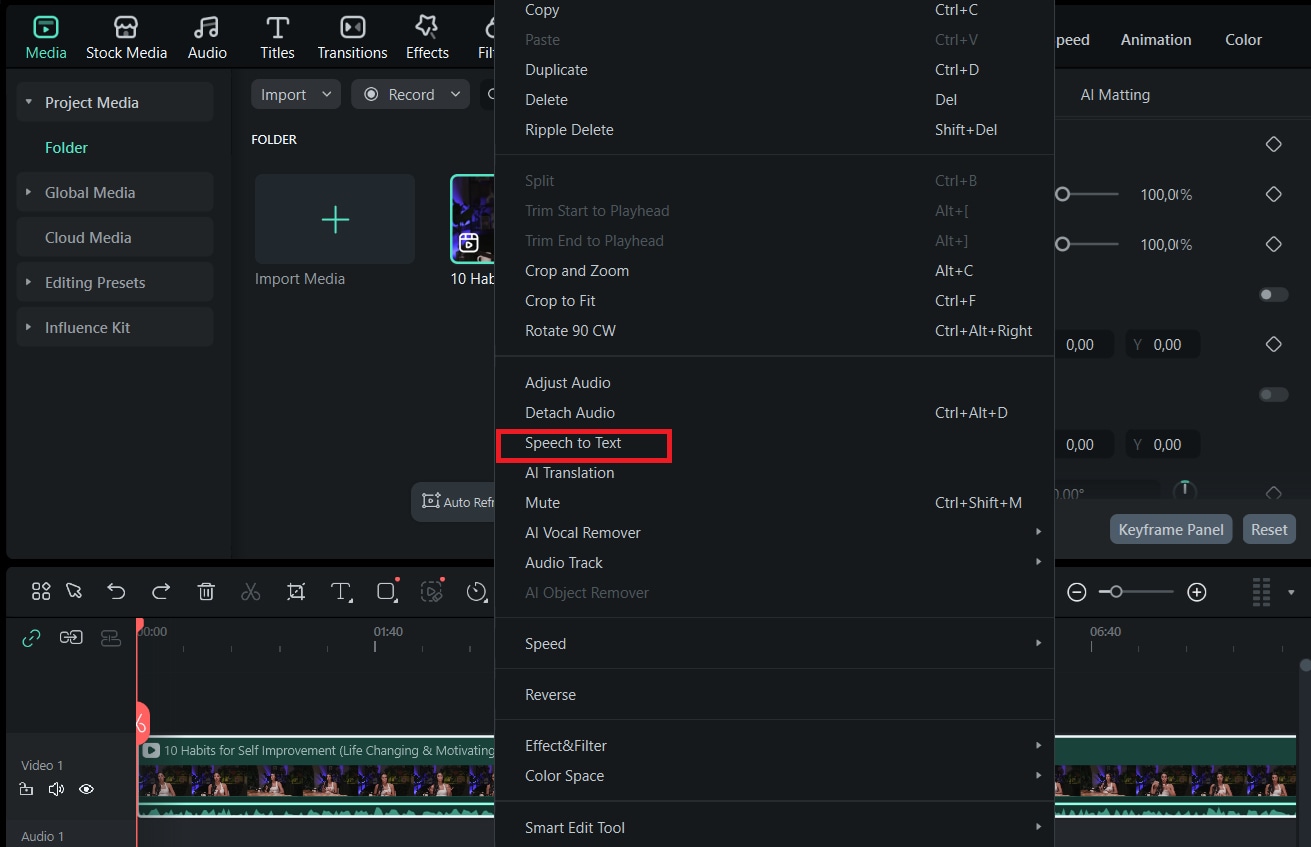
Task: Expand the Global Media section
Action: pyautogui.click(x=29, y=192)
